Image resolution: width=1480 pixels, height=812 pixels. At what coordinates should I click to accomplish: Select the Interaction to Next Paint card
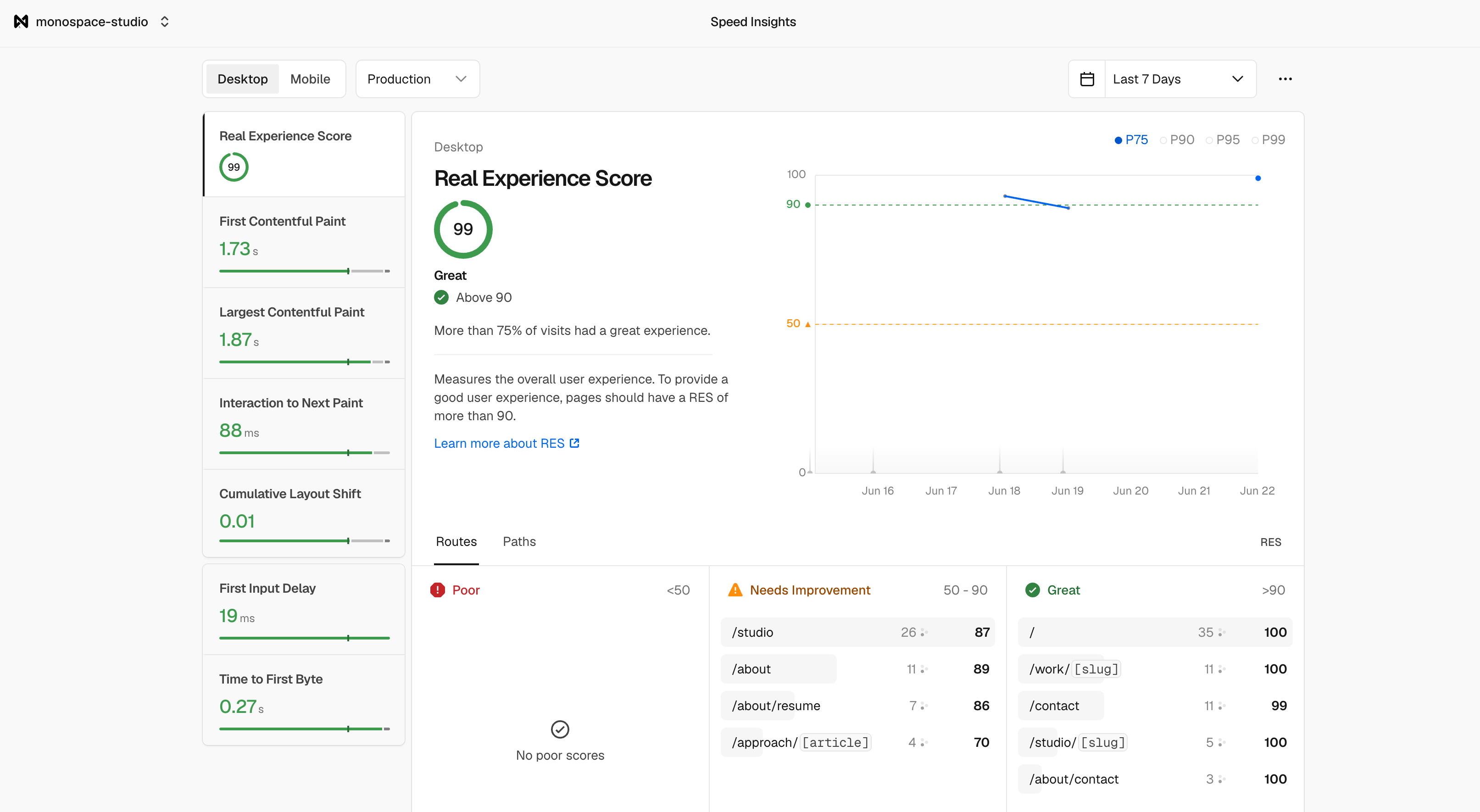coord(304,424)
